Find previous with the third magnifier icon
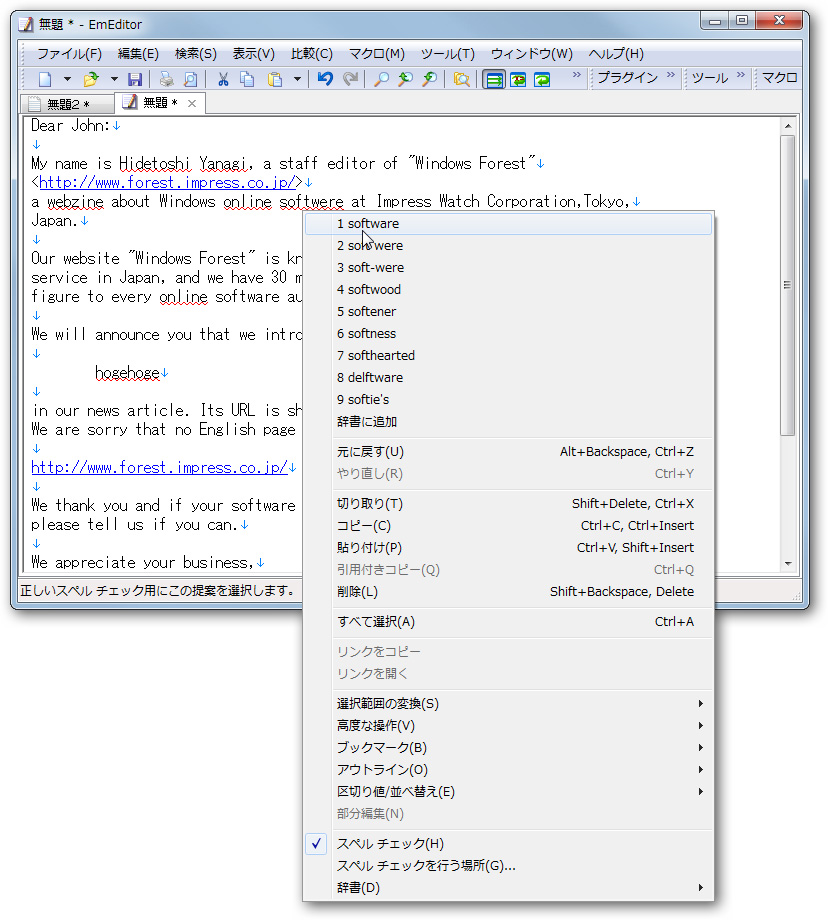 430,79
